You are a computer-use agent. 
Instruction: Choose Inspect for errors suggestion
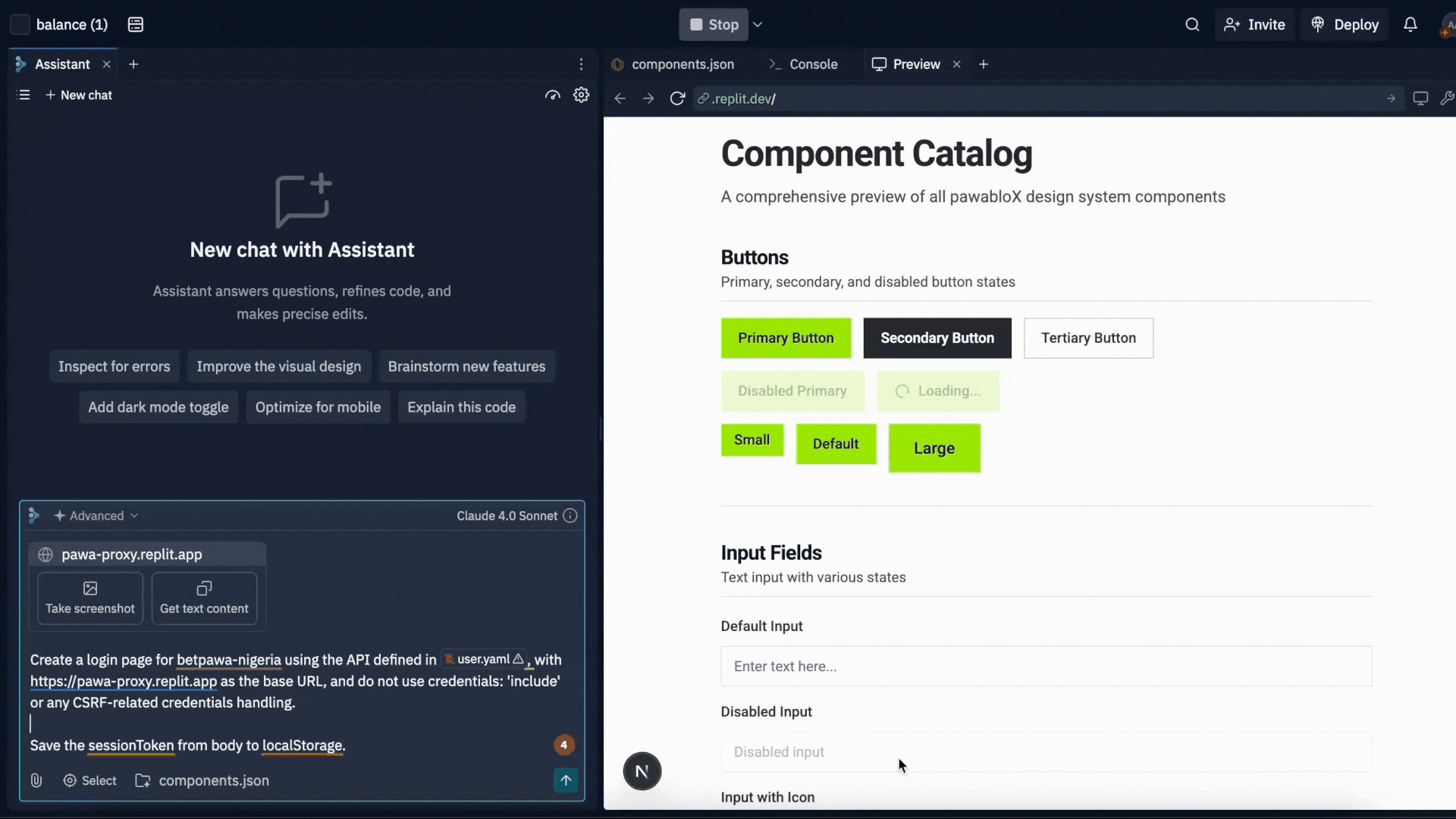pyautogui.click(x=115, y=366)
